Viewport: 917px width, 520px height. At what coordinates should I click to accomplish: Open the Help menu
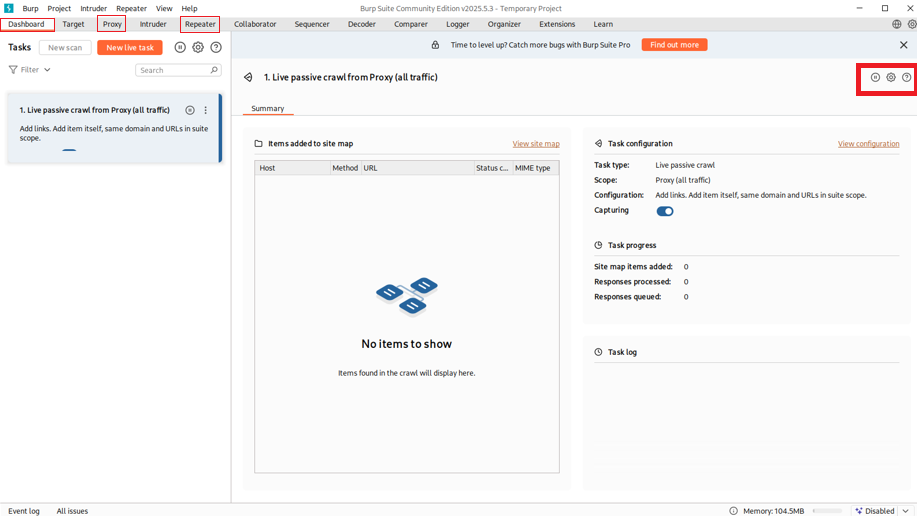[189, 8]
